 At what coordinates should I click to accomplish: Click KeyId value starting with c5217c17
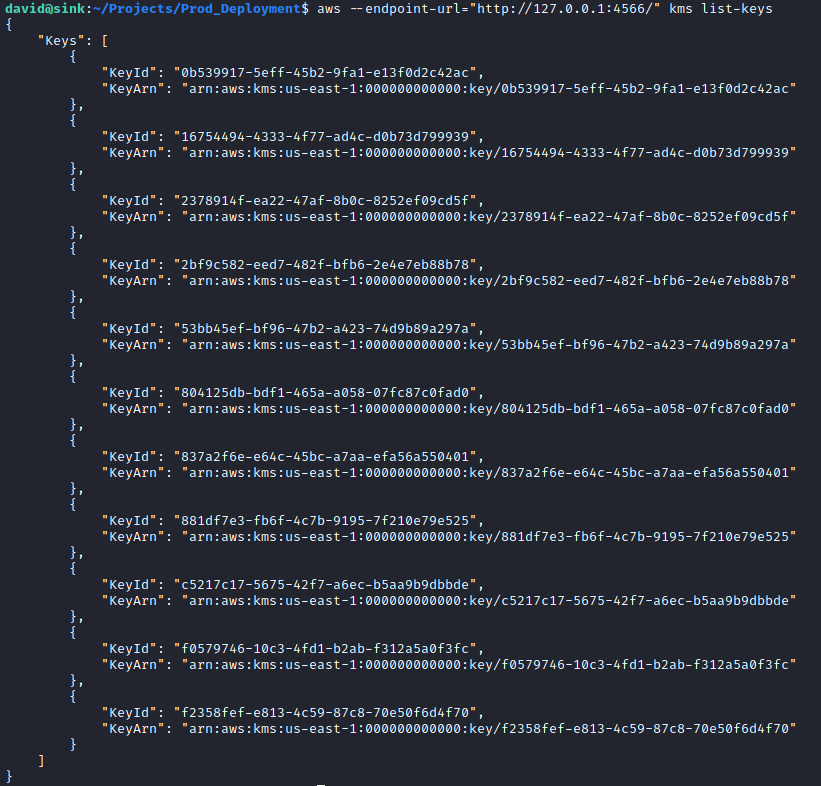point(329,584)
